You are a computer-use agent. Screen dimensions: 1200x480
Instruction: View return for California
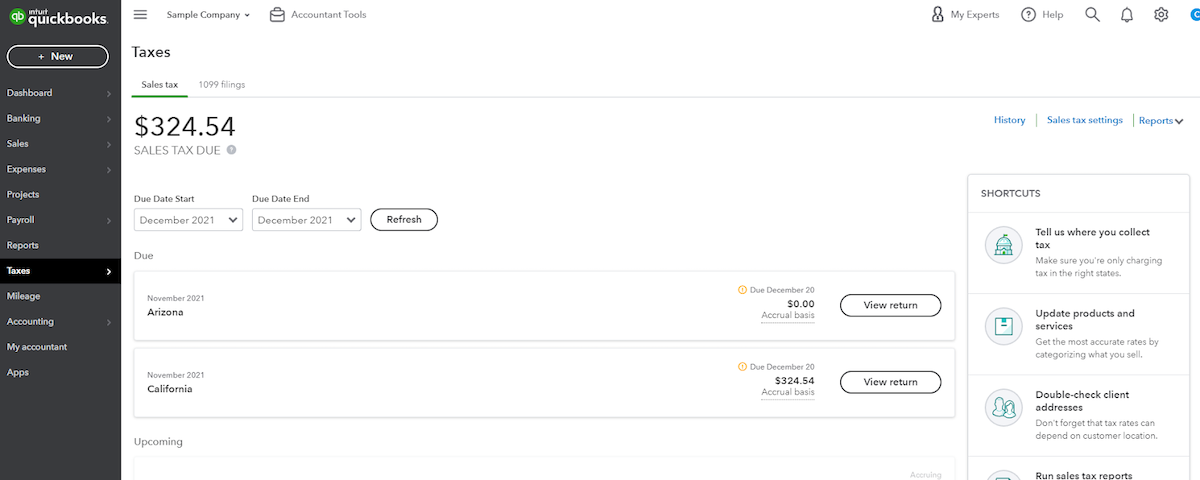coord(890,382)
